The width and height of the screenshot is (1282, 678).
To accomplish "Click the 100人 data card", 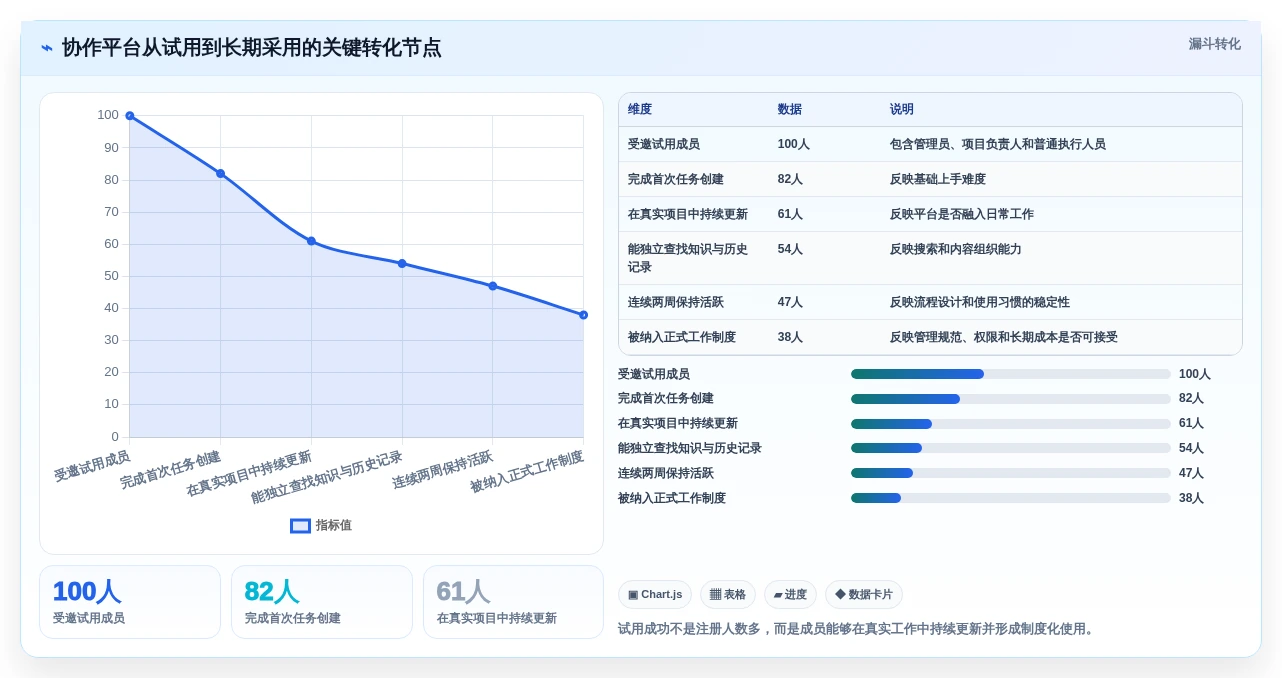I will tap(130, 602).
